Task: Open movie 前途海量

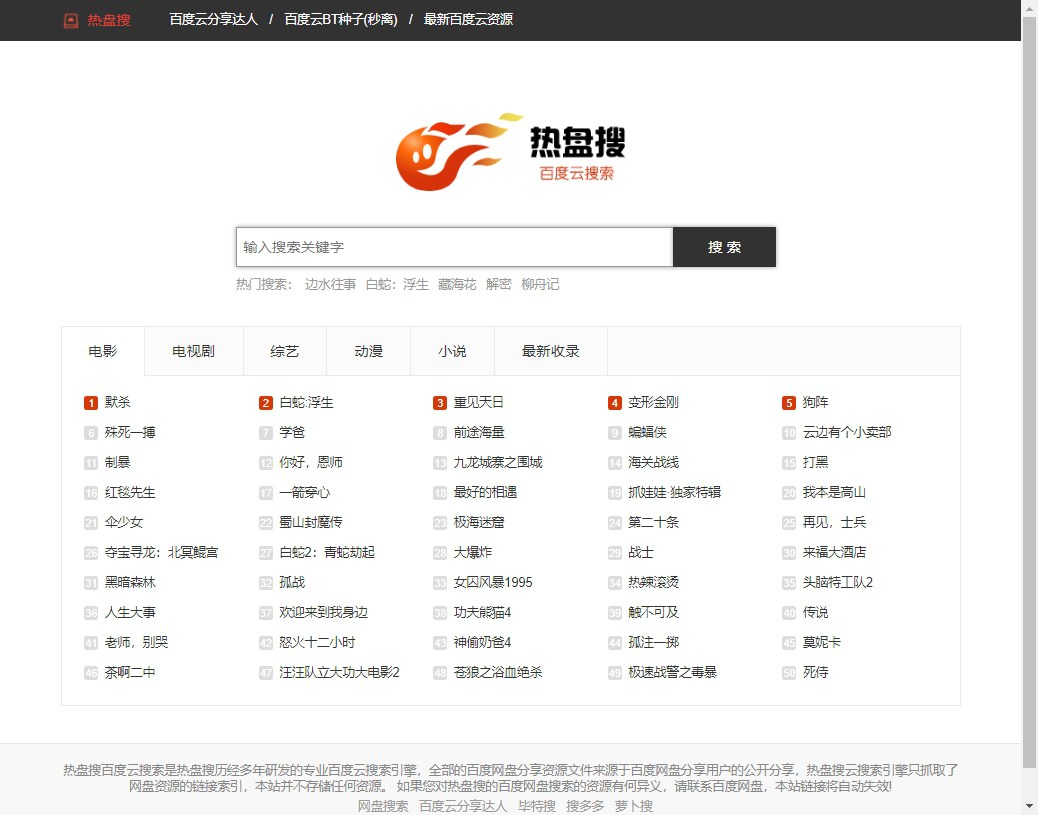Action: tap(479, 432)
